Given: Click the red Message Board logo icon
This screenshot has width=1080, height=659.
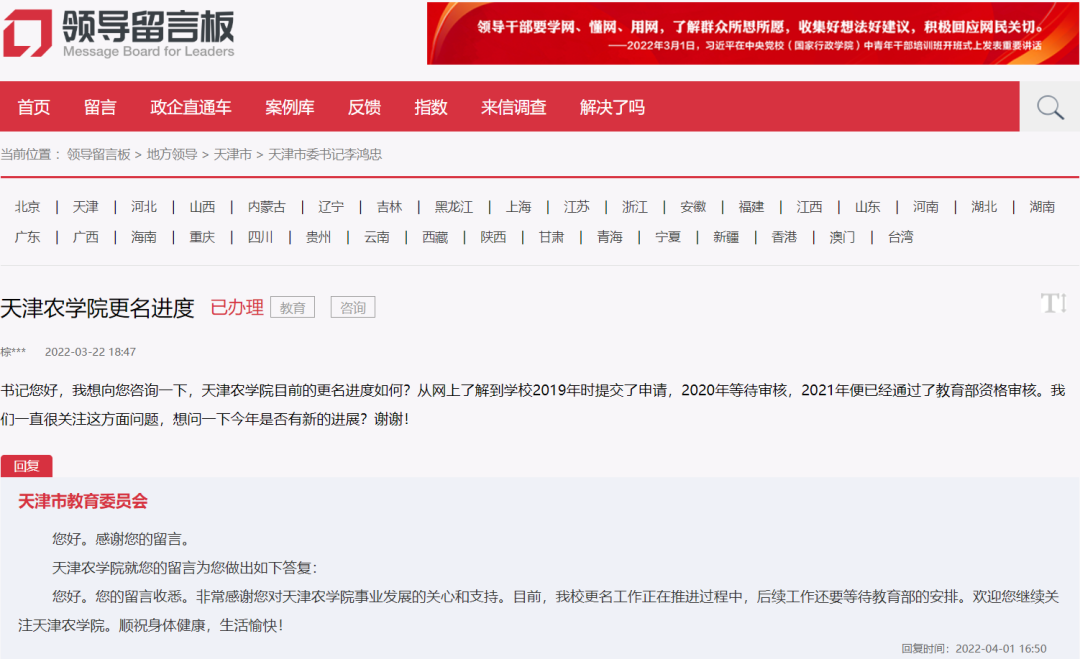Looking at the screenshot, I should pos(28,32).
